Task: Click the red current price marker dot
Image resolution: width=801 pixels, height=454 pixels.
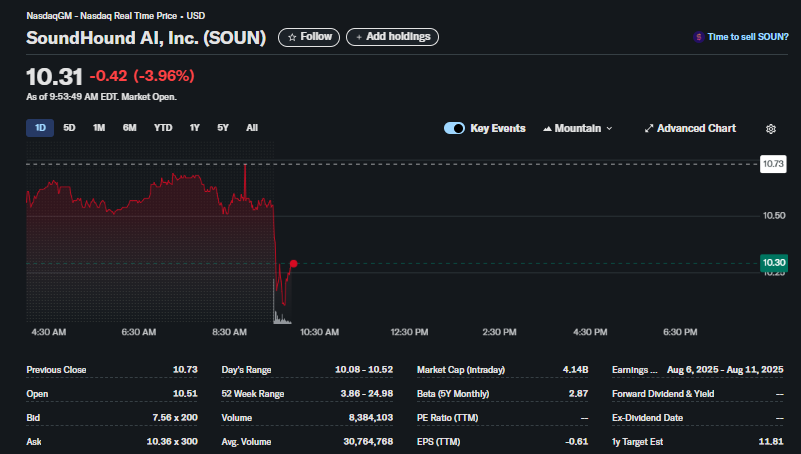Action: tap(293, 264)
